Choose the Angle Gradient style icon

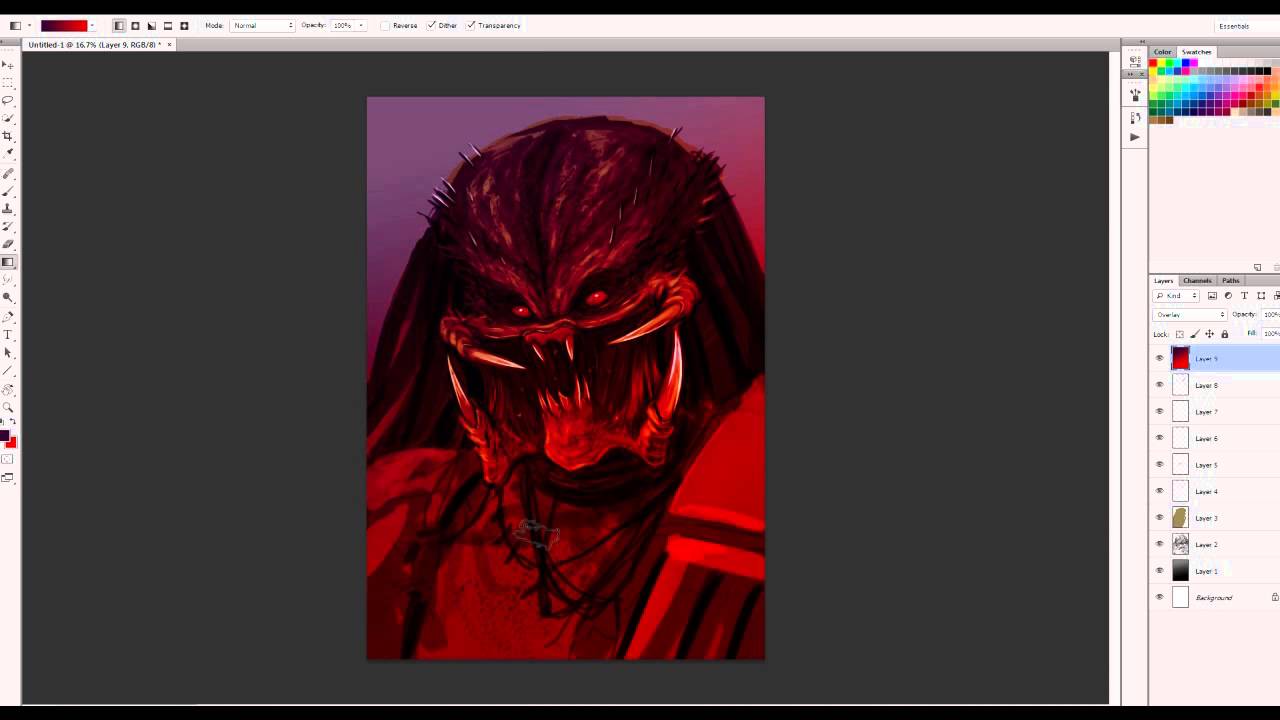(x=151, y=25)
